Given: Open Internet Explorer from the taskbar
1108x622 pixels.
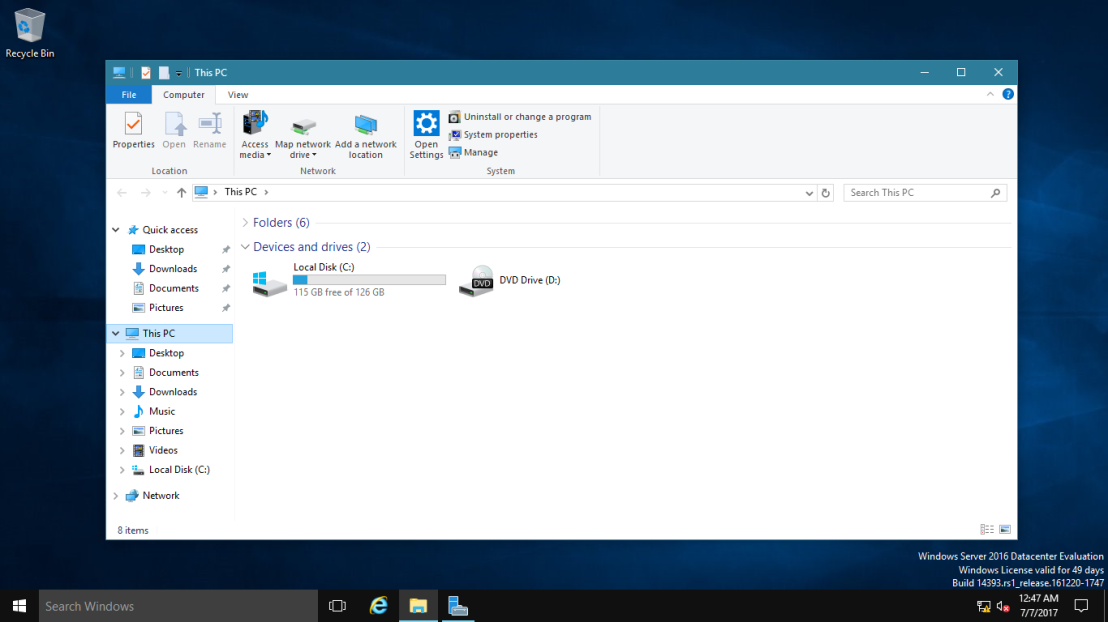Looking at the screenshot, I should tap(378, 606).
